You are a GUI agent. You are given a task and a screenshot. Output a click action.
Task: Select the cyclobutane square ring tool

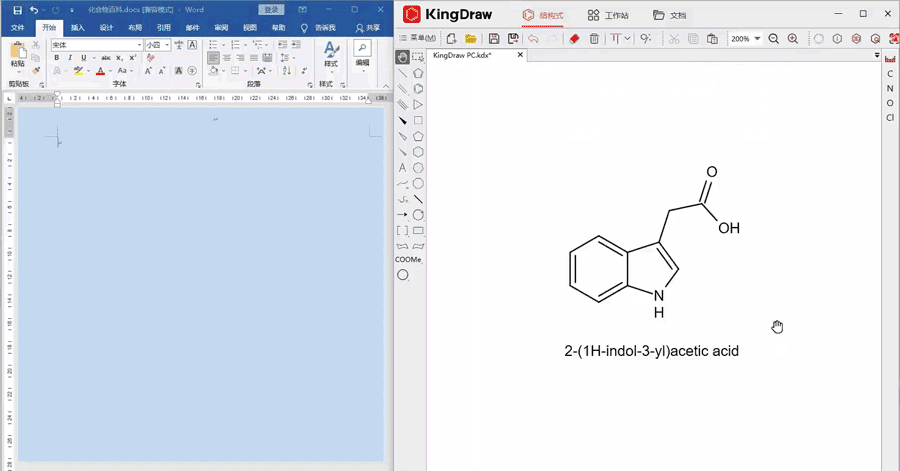(x=418, y=120)
